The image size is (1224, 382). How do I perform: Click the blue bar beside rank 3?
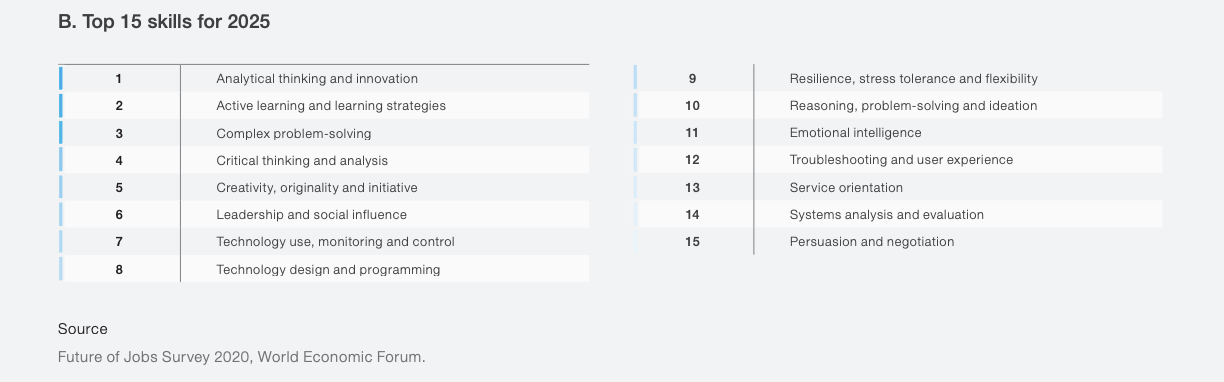click(61, 133)
